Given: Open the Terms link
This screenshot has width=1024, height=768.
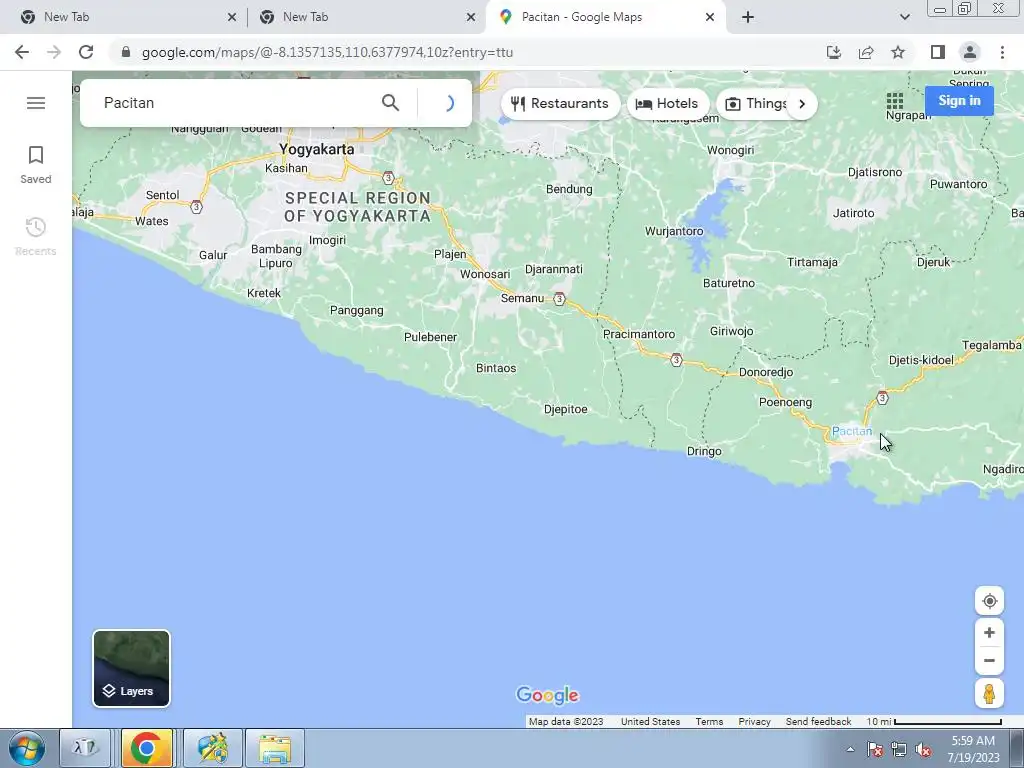Looking at the screenshot, I should [709, 722].
